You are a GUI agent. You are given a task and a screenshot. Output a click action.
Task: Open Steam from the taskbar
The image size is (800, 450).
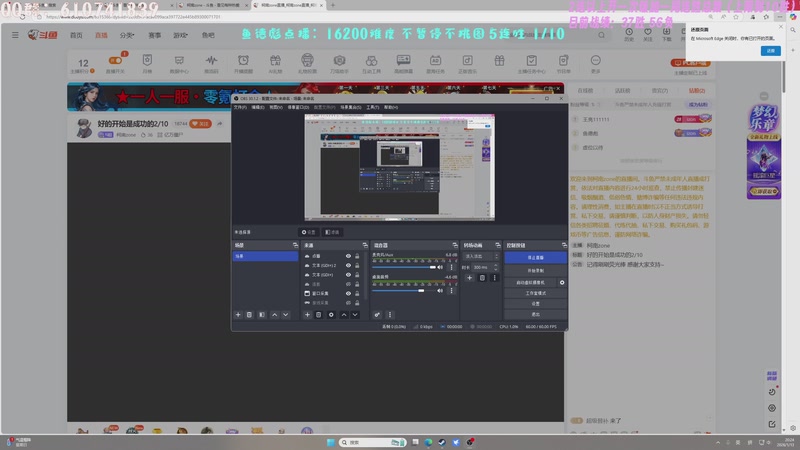(x=442, y=442)
